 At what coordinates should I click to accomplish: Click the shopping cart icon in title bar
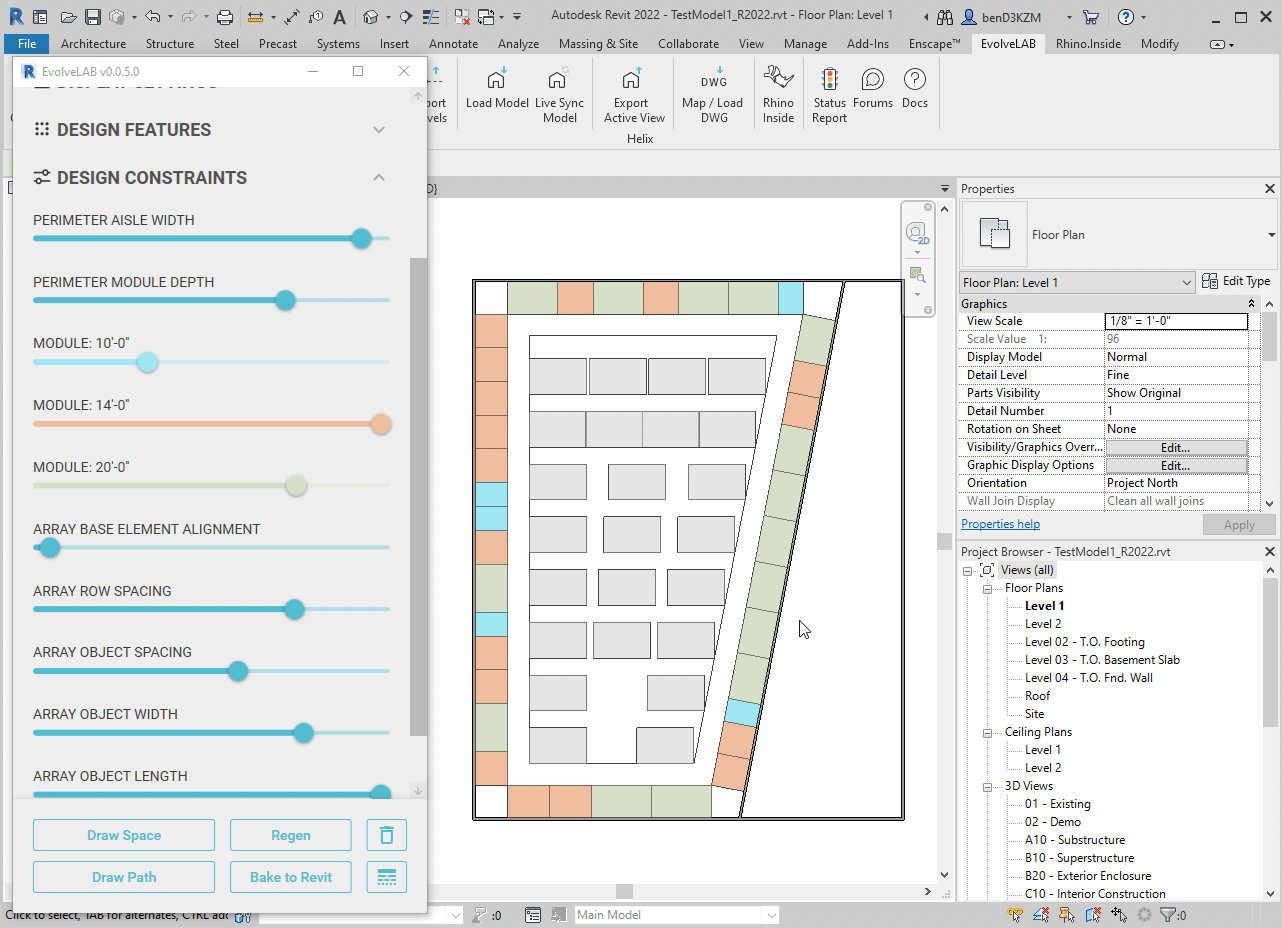point(1090,17)
